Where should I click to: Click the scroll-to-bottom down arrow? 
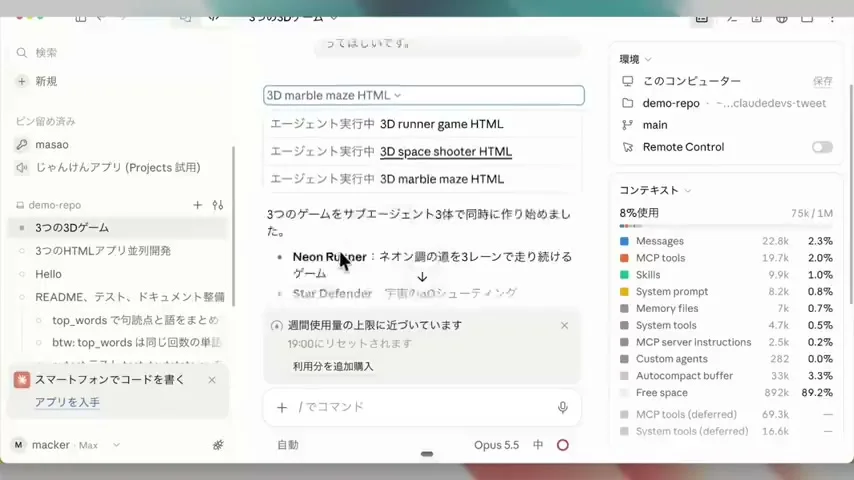pyautogui.click(x=422, y=277)
